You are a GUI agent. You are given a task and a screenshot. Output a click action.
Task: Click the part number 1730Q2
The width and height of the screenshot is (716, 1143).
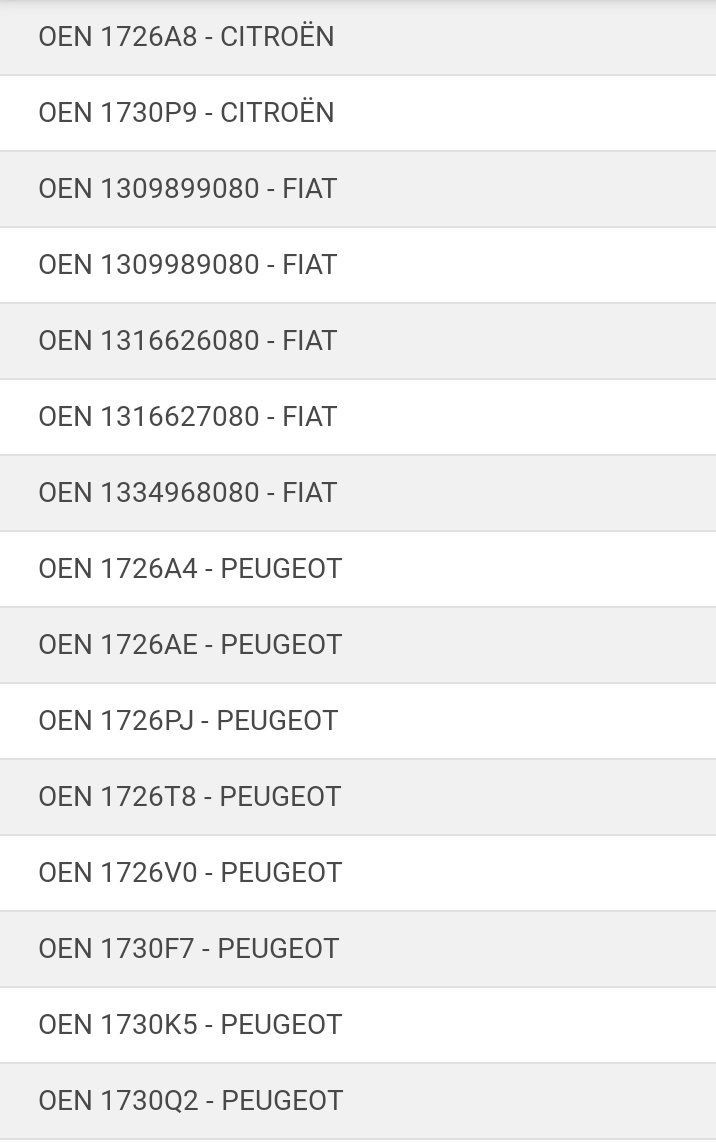(x=150, y=1101)
